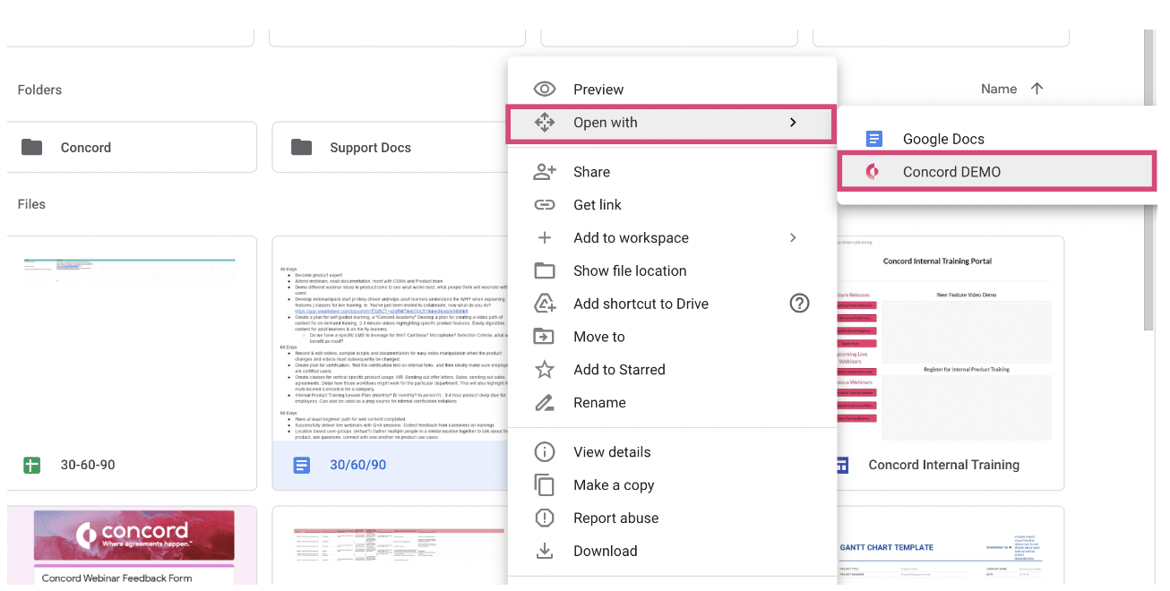
Task: Choose Move to in the menu
Action: tap(672, 337)
